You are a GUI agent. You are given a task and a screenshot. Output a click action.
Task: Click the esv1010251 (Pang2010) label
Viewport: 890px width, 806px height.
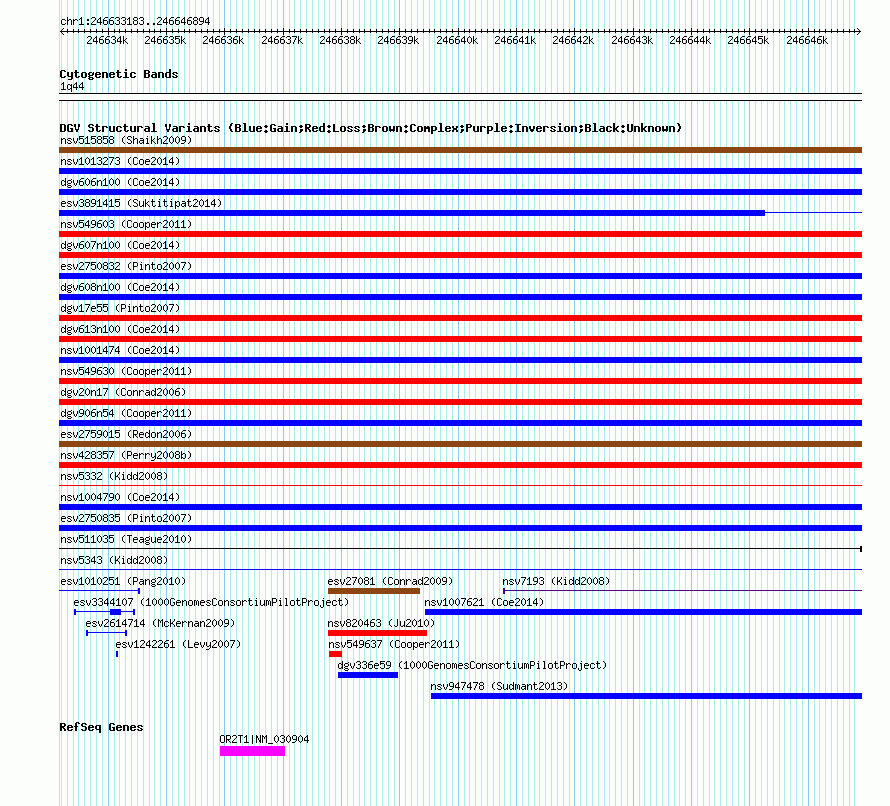coord(123,581)
